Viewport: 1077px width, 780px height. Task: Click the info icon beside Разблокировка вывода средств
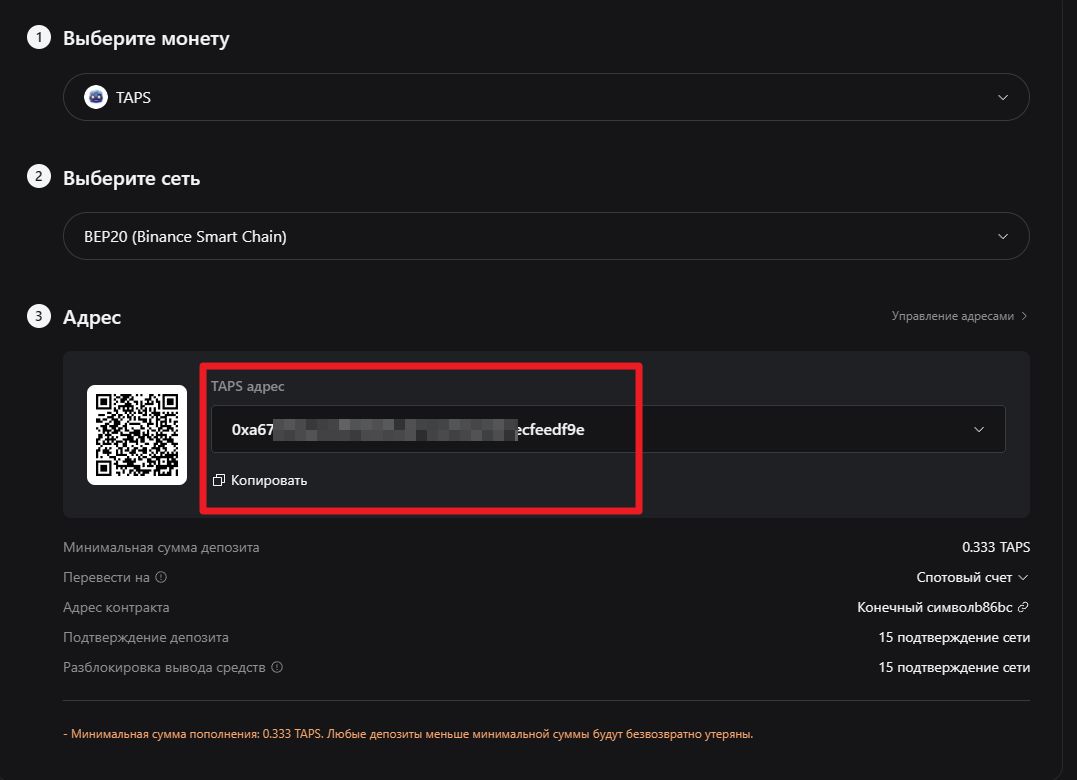point(277,667)
